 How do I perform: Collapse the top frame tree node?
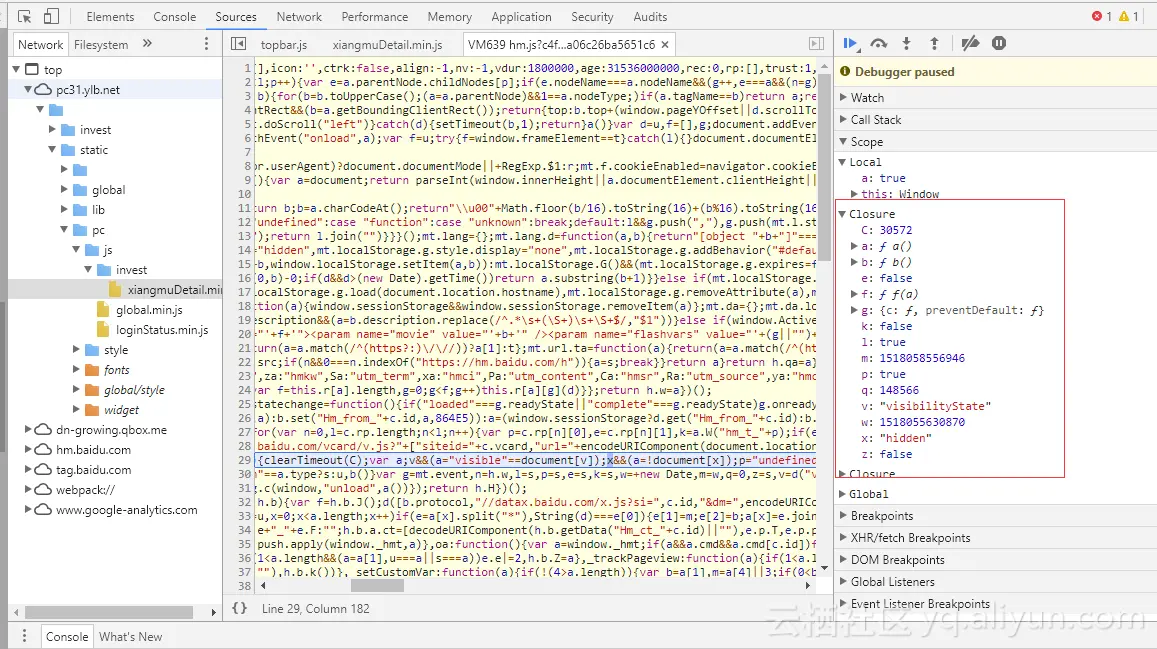(x=16, y=69)
